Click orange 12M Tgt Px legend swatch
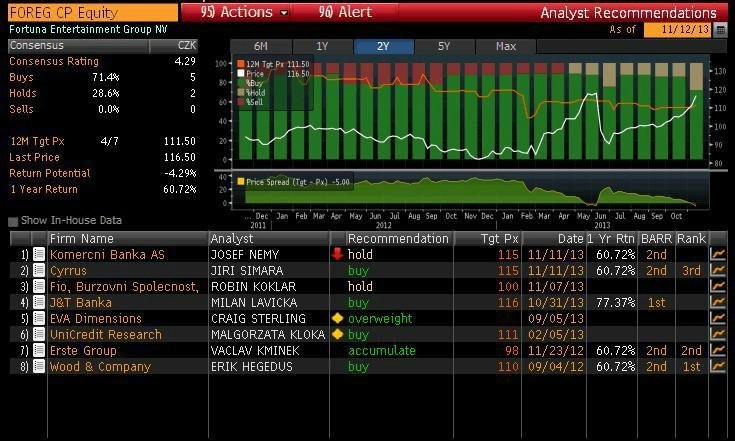 pyautogui.click(x=240, y=64)
